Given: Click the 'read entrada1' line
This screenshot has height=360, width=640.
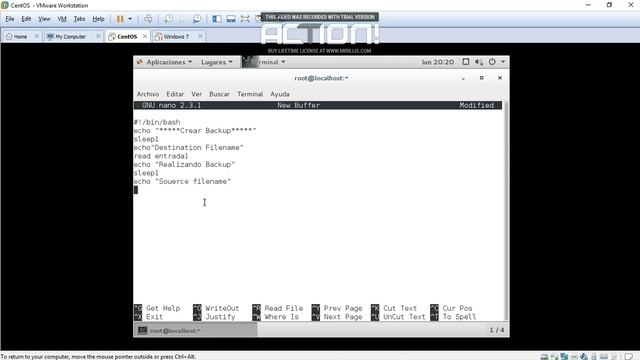Looking at the screenshot, I should click(161, 156).
